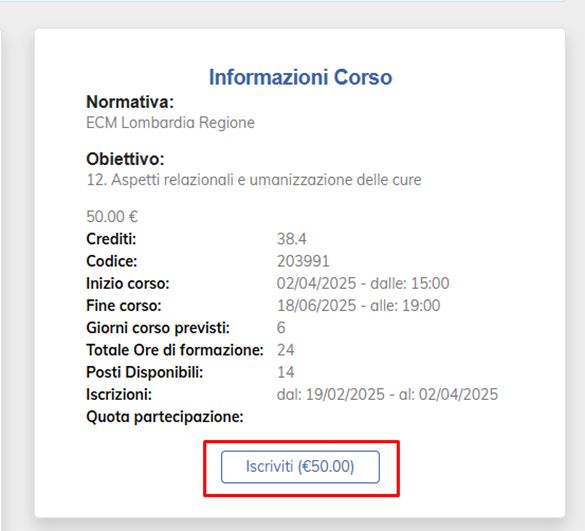Click the Inizio corso label

pos(128,284)
